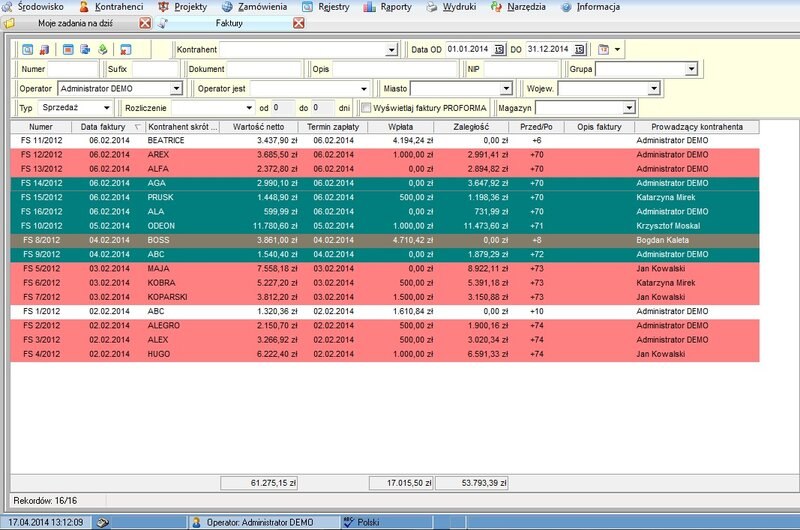The height and width of the screenshot is (530, 800).
Task: Click the close-window toolbar icon with red X
Action: point(125,49)
